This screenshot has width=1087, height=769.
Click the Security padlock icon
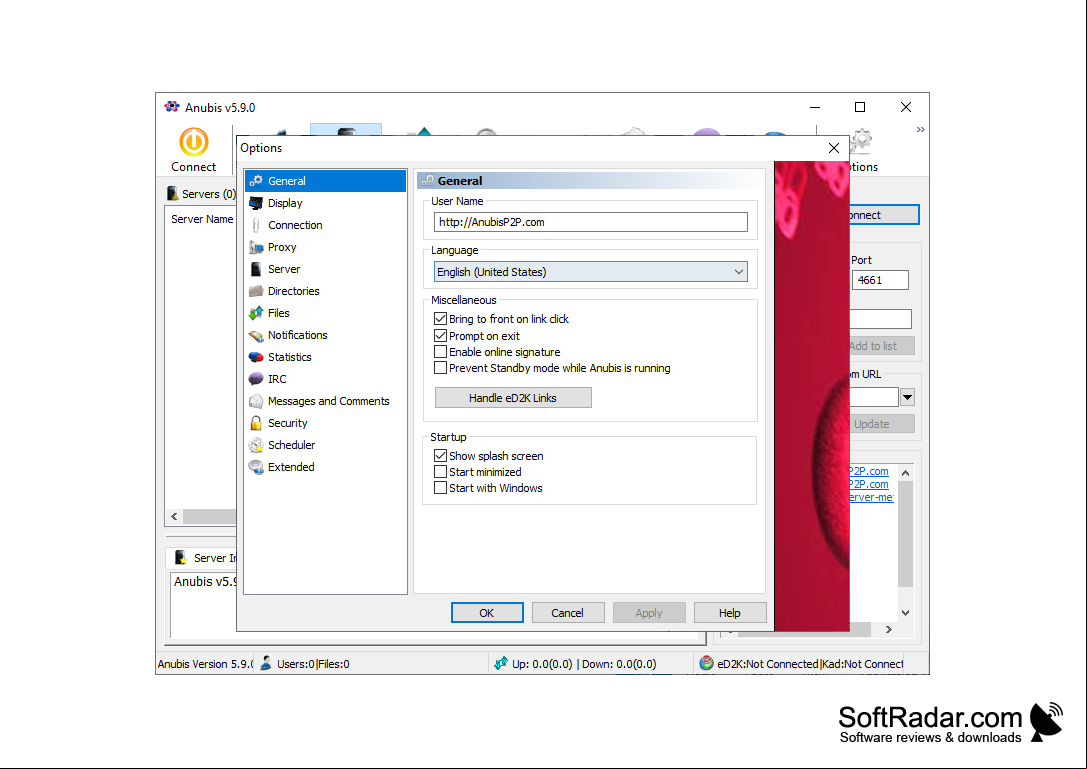click(x=256, y=423)
